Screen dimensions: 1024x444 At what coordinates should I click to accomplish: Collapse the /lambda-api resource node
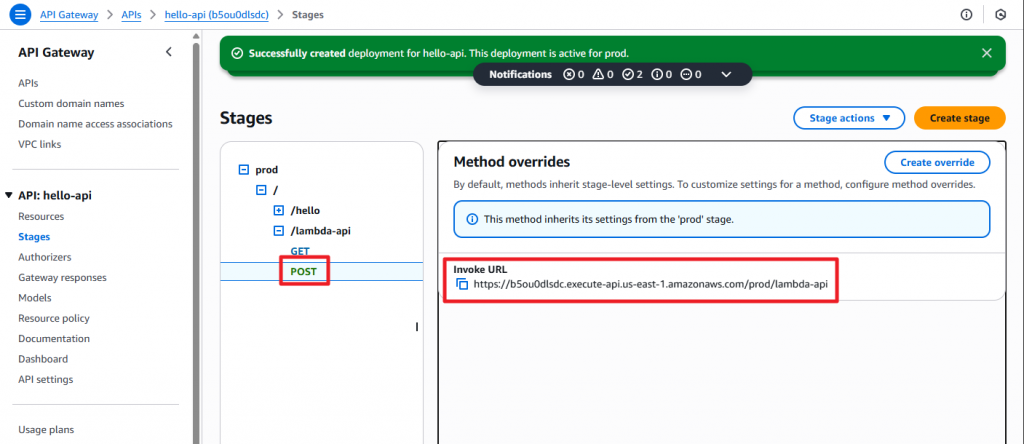tap(278, 230)
